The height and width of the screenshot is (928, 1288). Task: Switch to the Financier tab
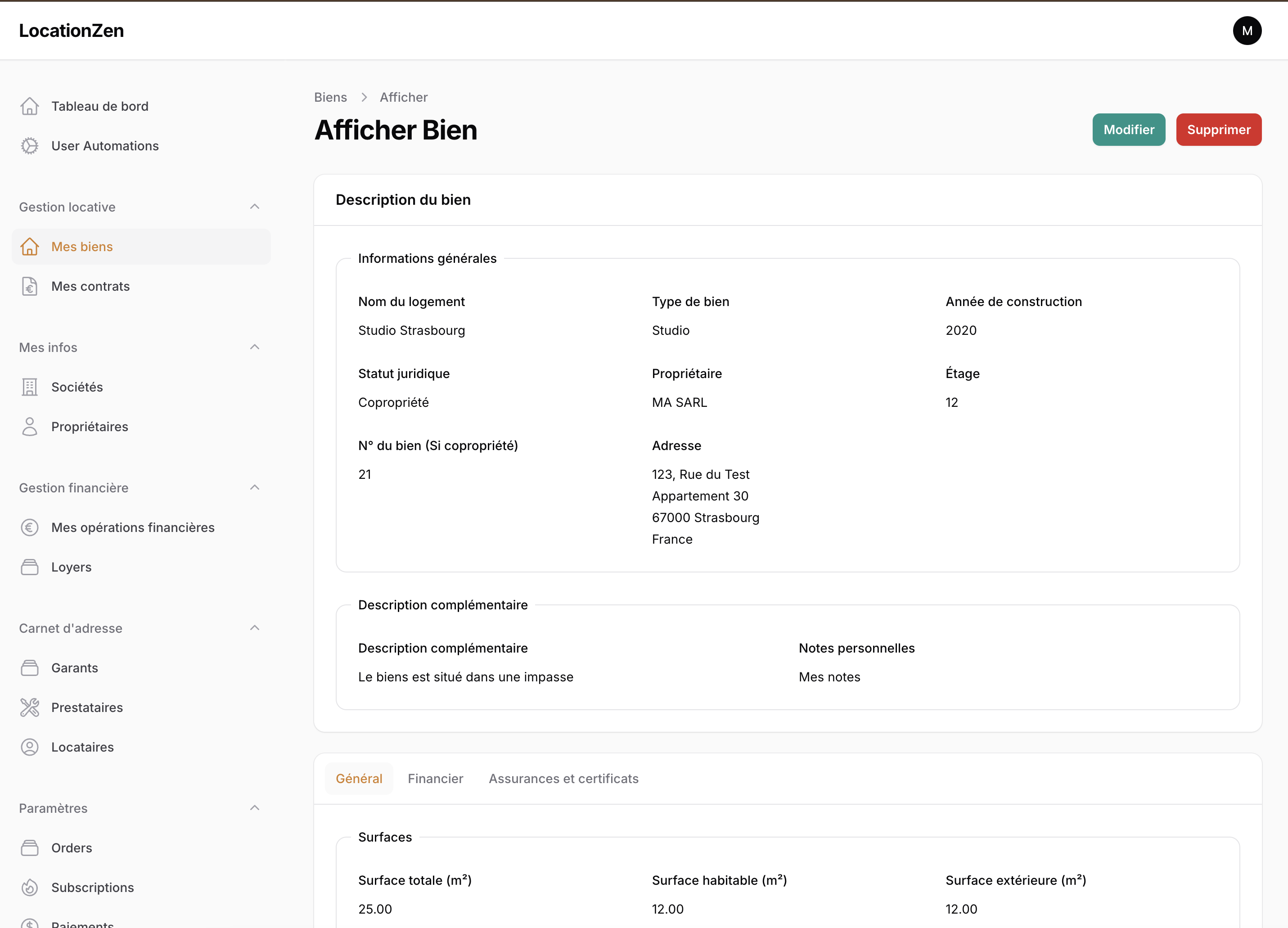[436, 779]
